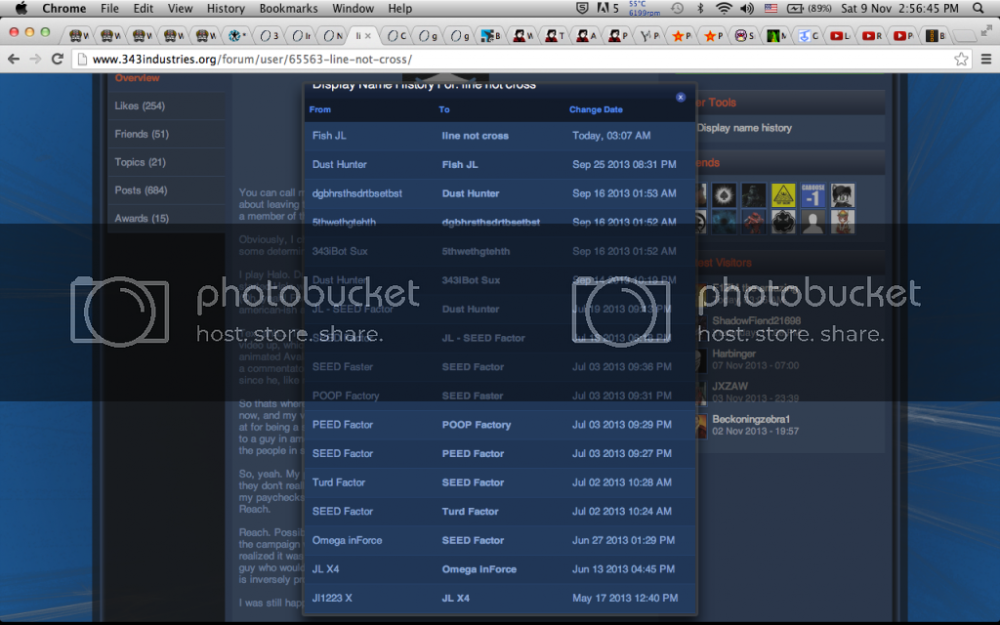Click the yellow triangle friend avatar
The image size is (1000, 625).
(x=783, y=195)
